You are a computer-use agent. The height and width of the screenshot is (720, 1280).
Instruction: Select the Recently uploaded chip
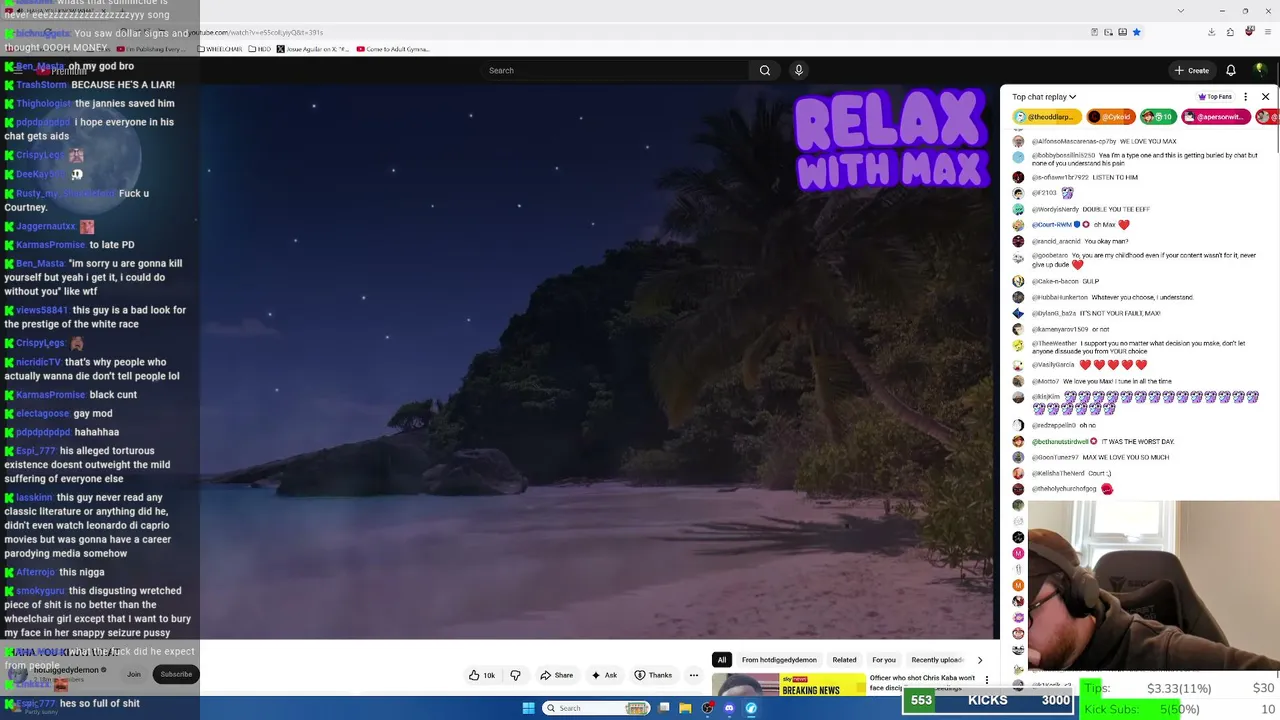click(x=937, y=660)
